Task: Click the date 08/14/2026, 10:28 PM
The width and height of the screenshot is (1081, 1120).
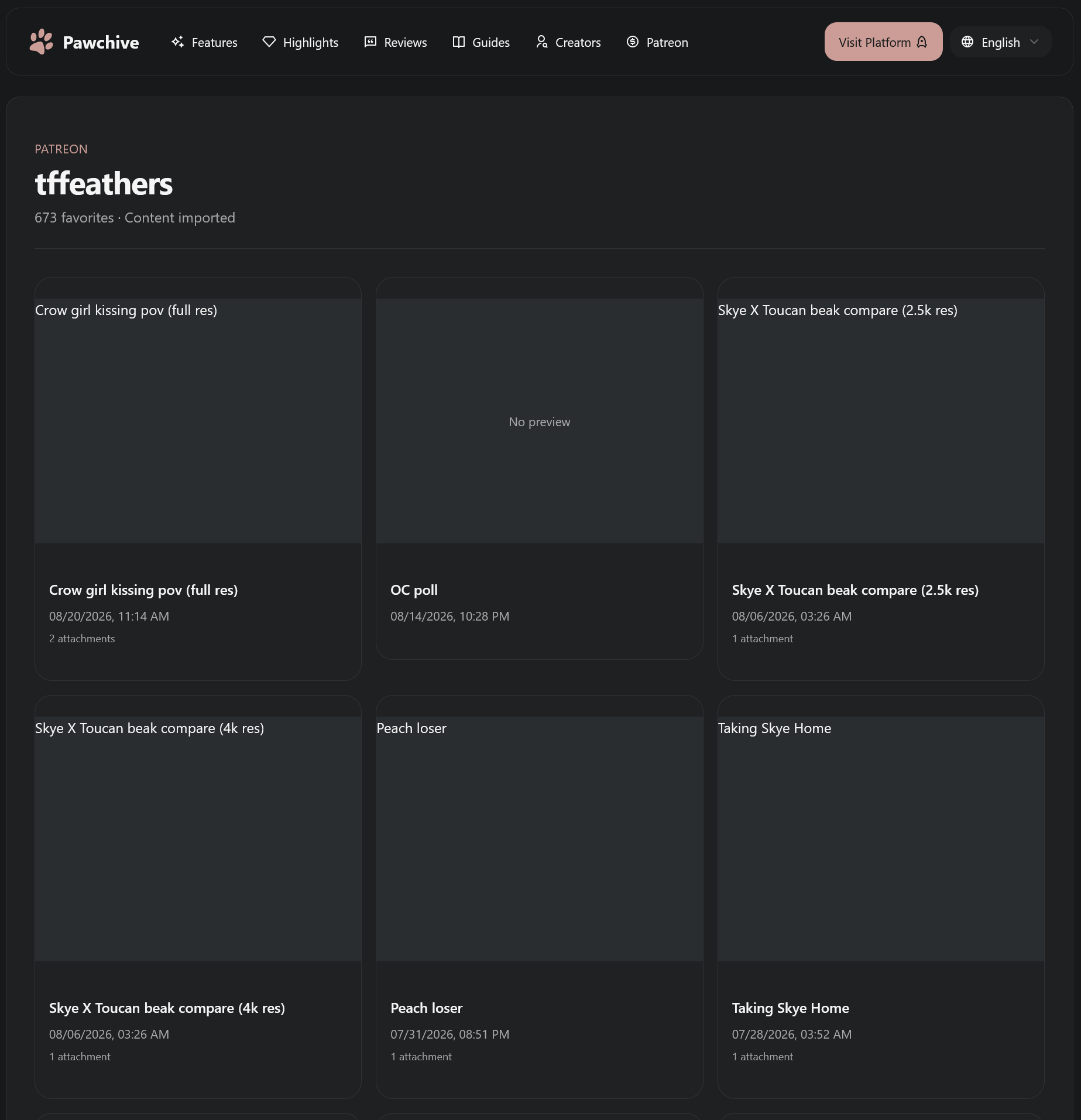Action: [449, 616]
